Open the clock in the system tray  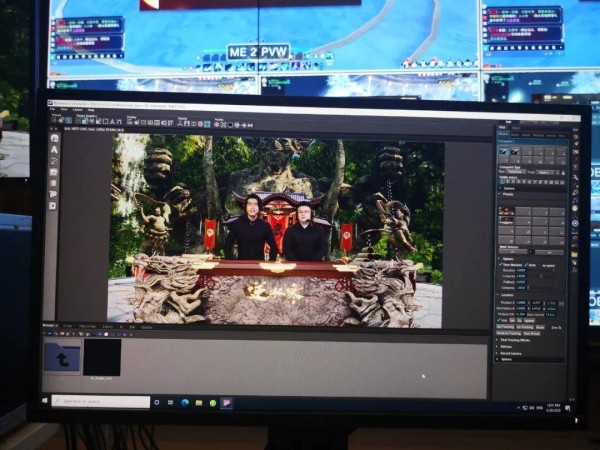(x=553, y=407)
